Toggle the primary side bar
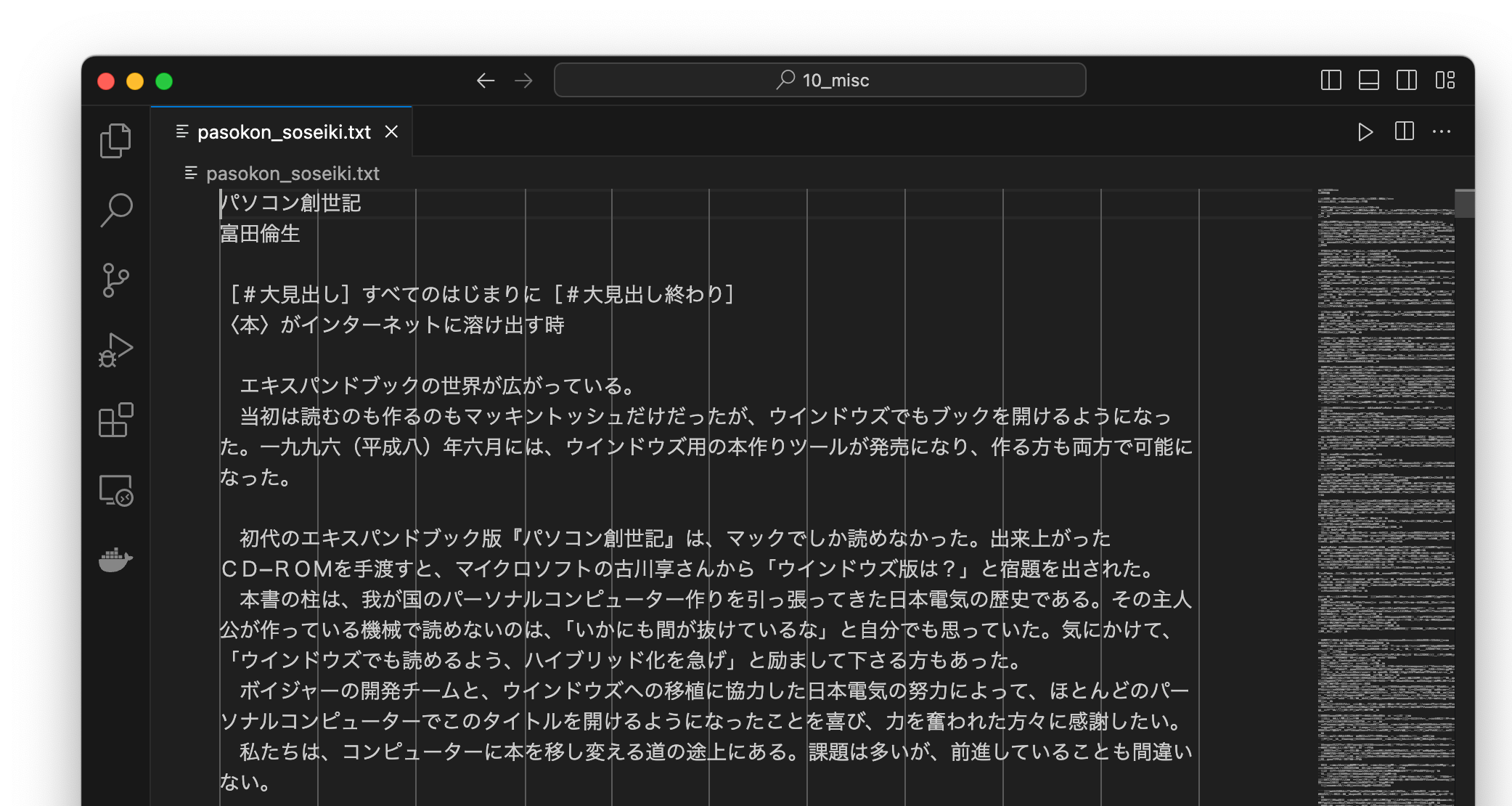The height and width of the screenshot is (806, 1512). point(1331,80)
